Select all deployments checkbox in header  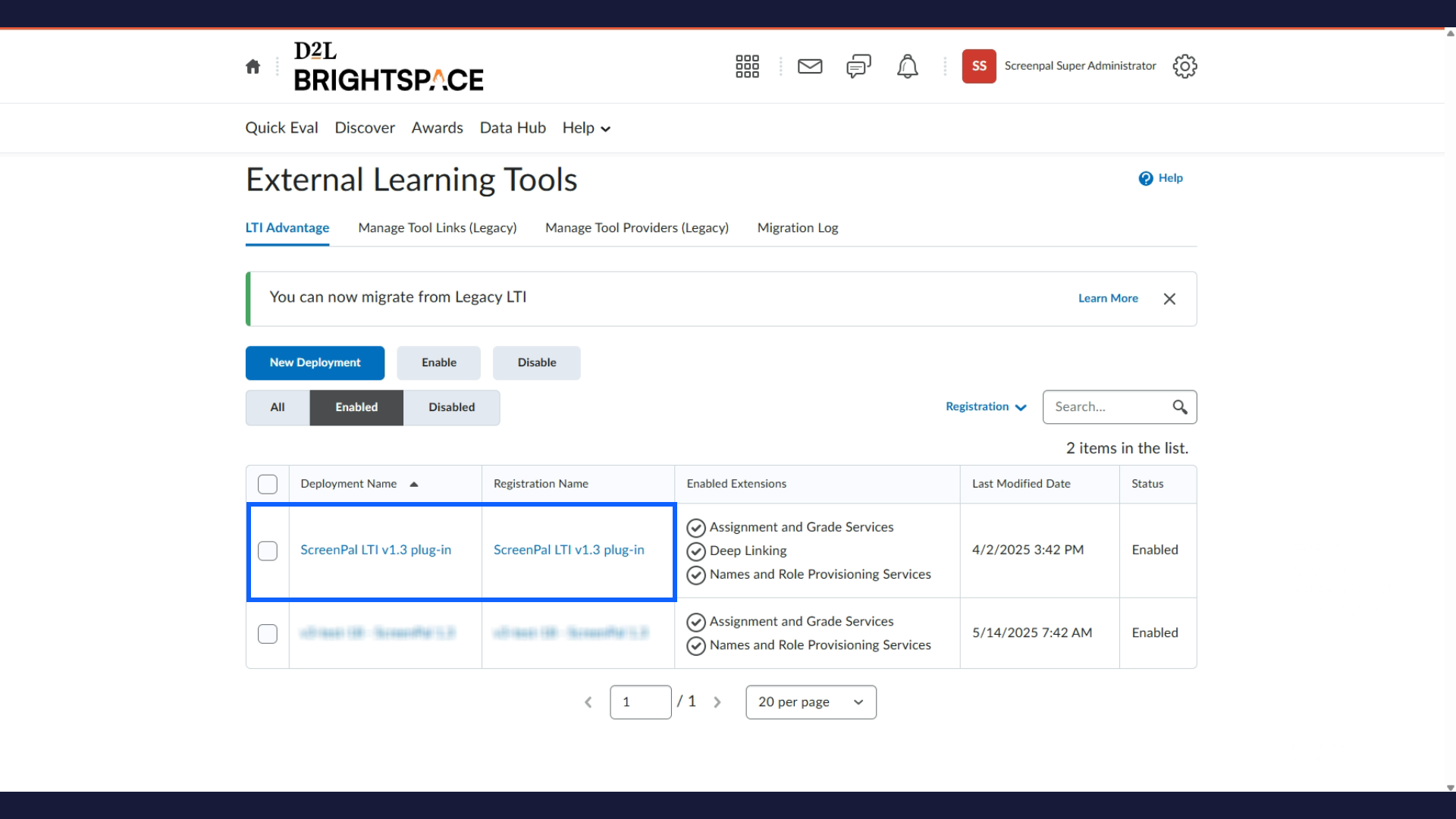click(268, 485)
